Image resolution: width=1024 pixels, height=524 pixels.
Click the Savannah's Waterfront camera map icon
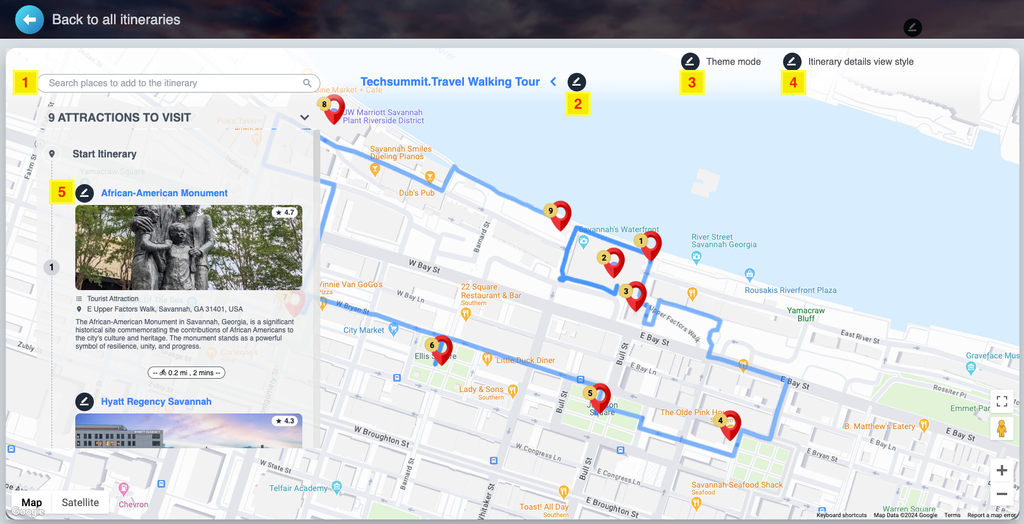coord(584,242)
